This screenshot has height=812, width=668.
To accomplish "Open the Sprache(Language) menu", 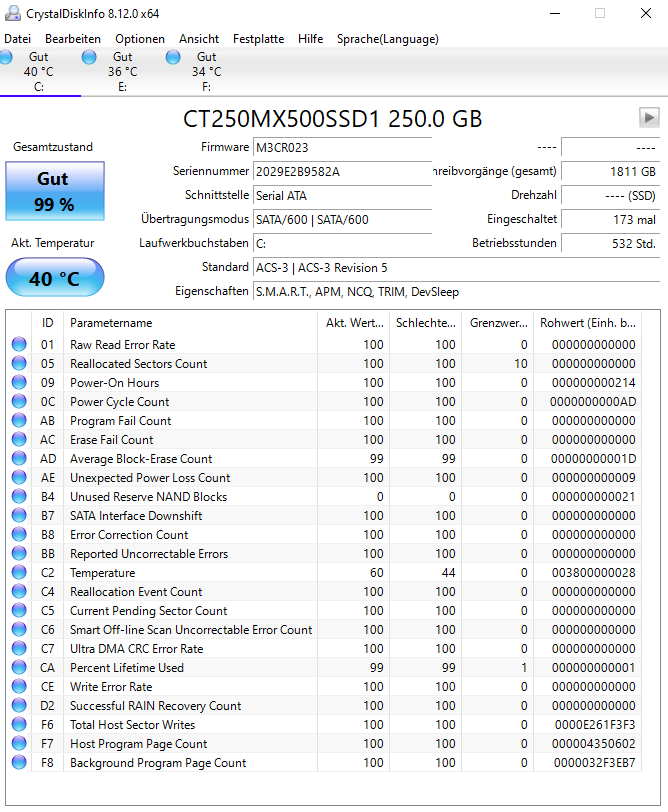I will [x=388, y=39].
